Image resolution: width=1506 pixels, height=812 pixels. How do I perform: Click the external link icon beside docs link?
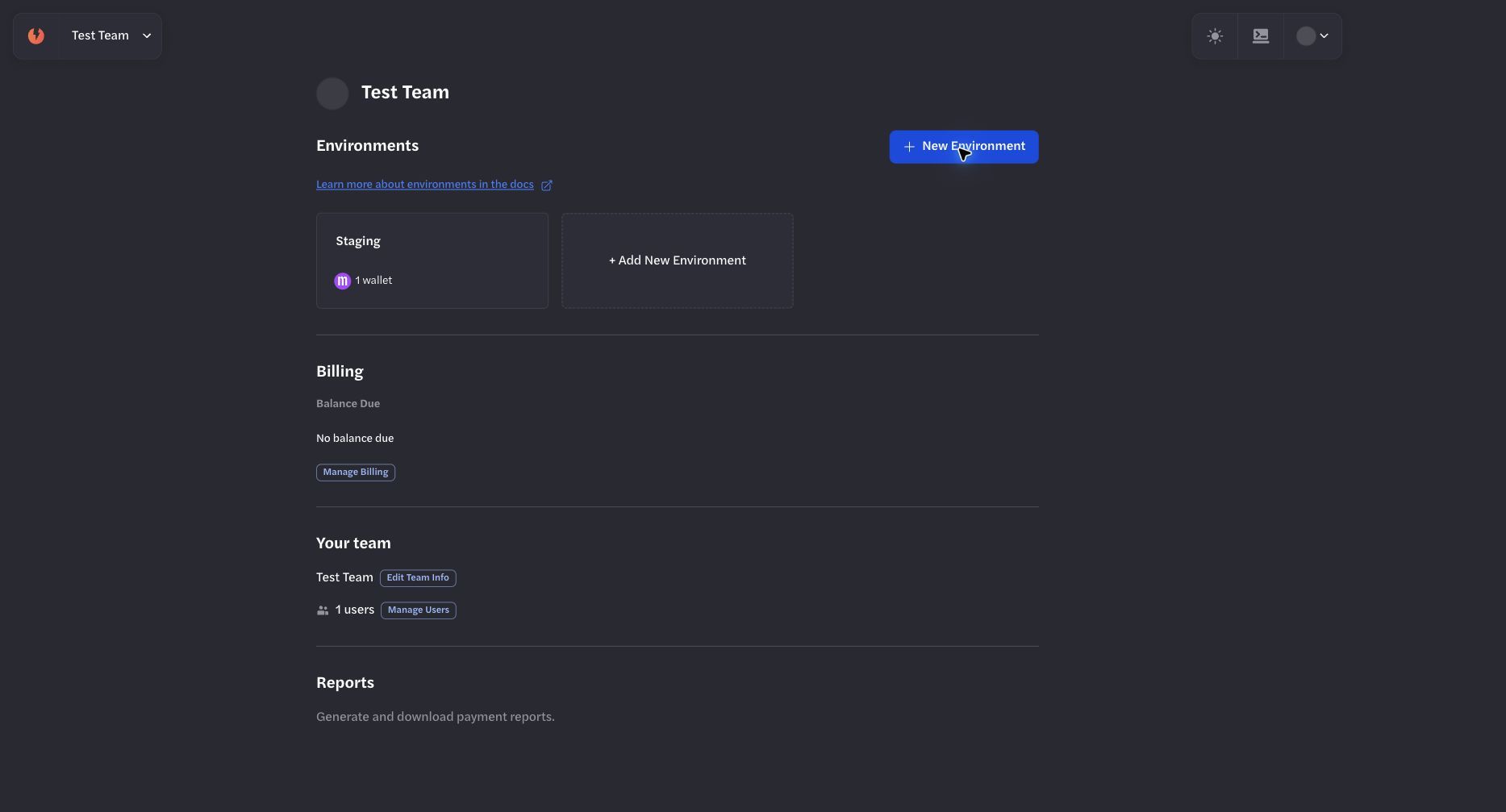tap(547, 185)
